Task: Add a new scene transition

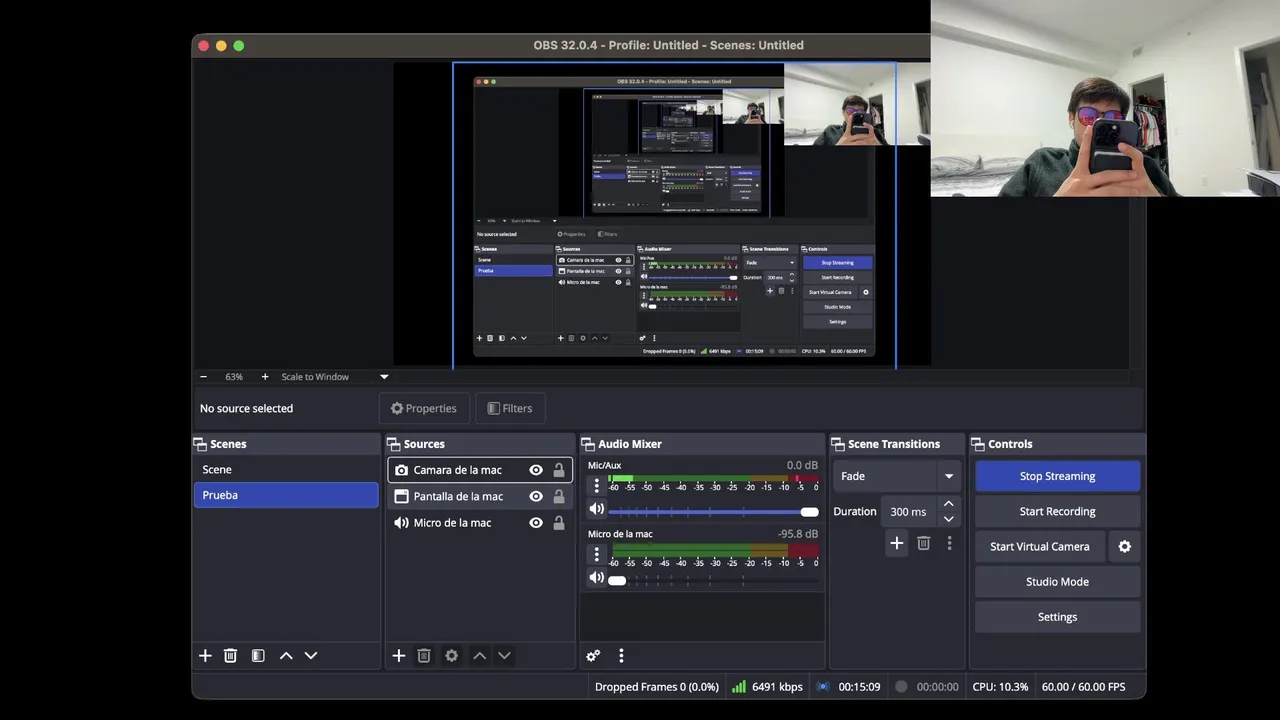Action: pyautogui.click(x=897, y=543)
